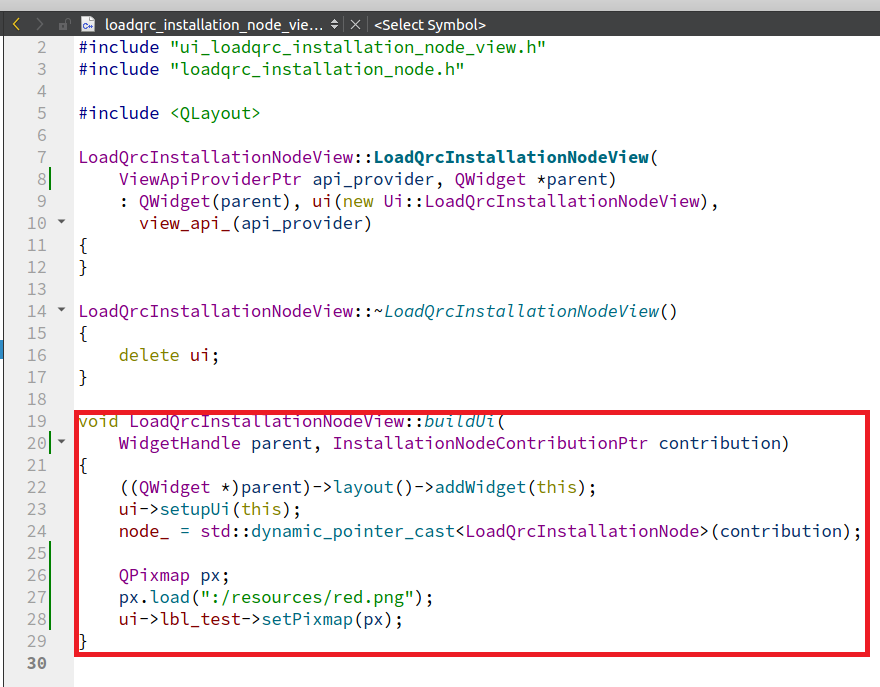Click lbl_test on line 28
The image size is (880, 687).
point(200,619)
